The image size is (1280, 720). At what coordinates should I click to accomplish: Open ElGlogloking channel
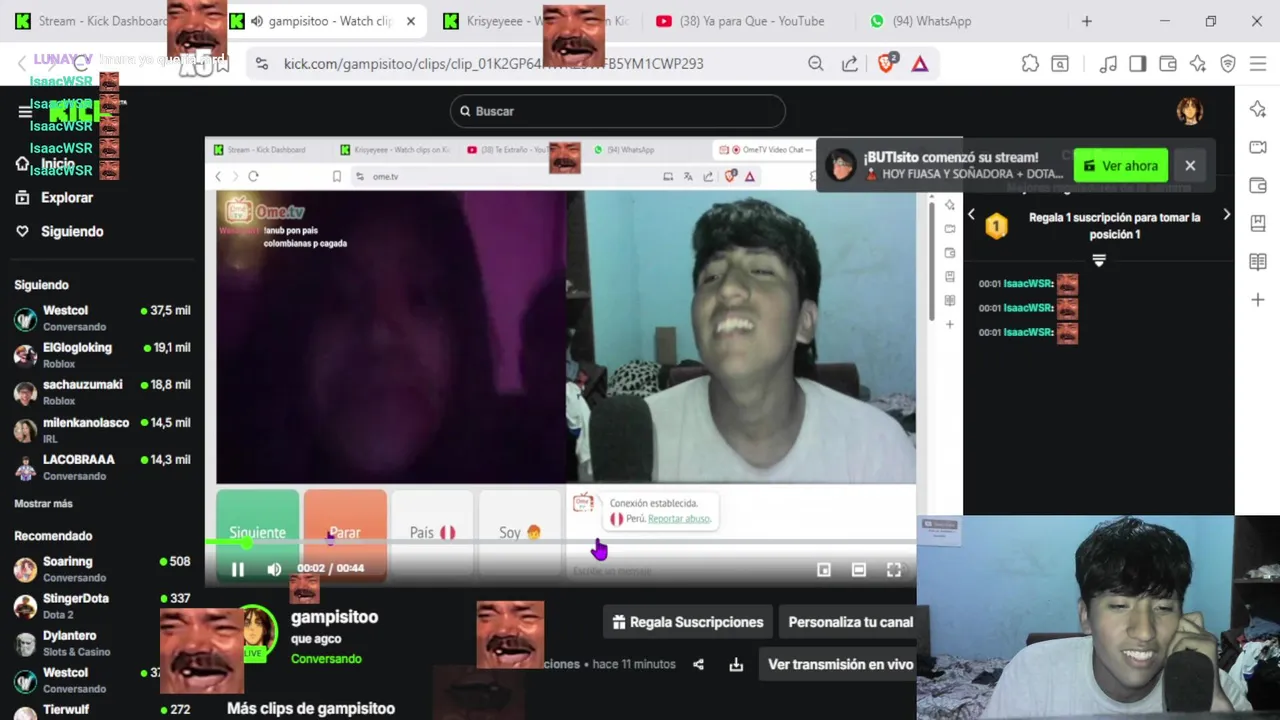pos(101,355)
